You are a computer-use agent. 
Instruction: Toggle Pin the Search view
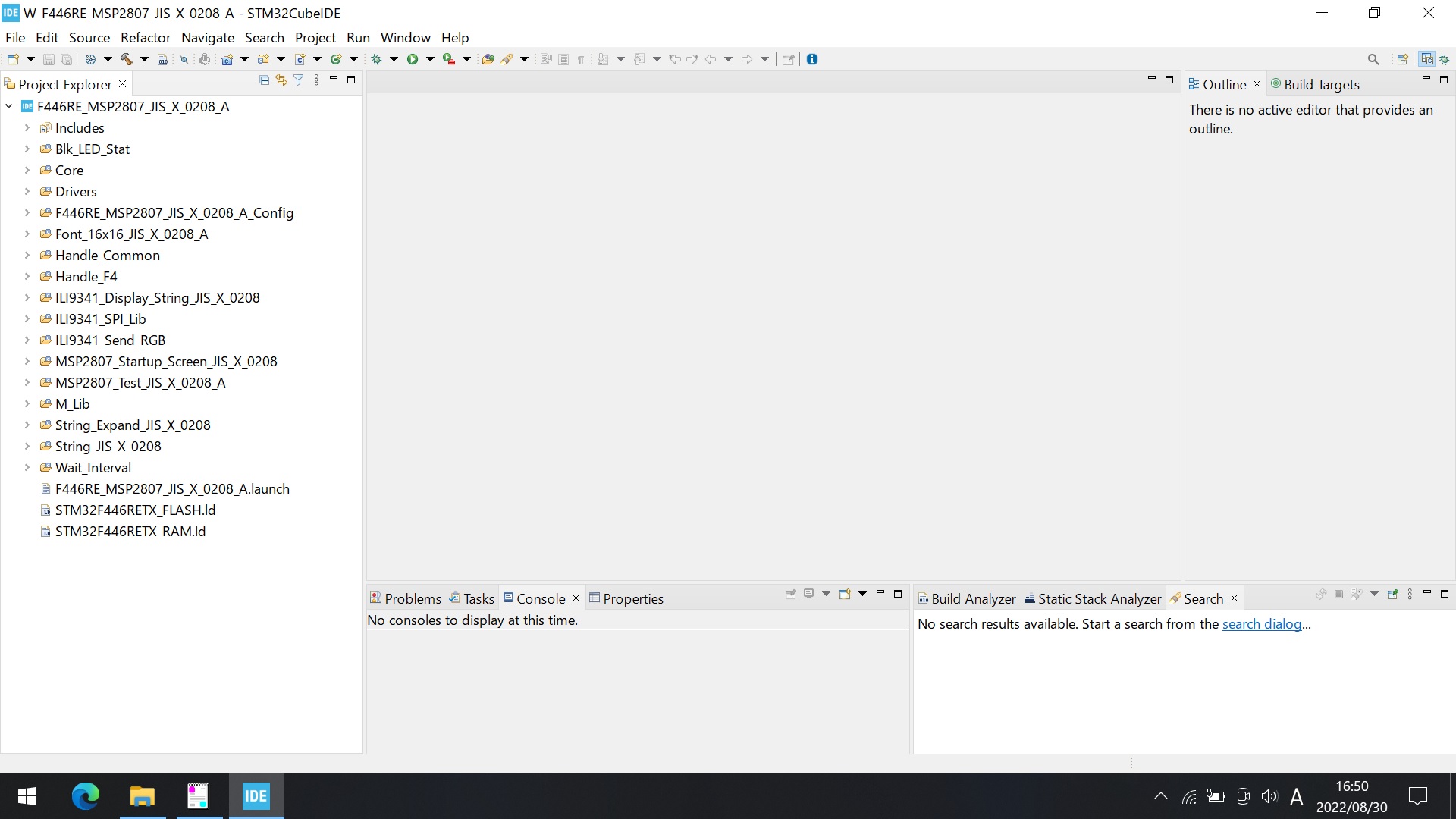(1392, 595)
